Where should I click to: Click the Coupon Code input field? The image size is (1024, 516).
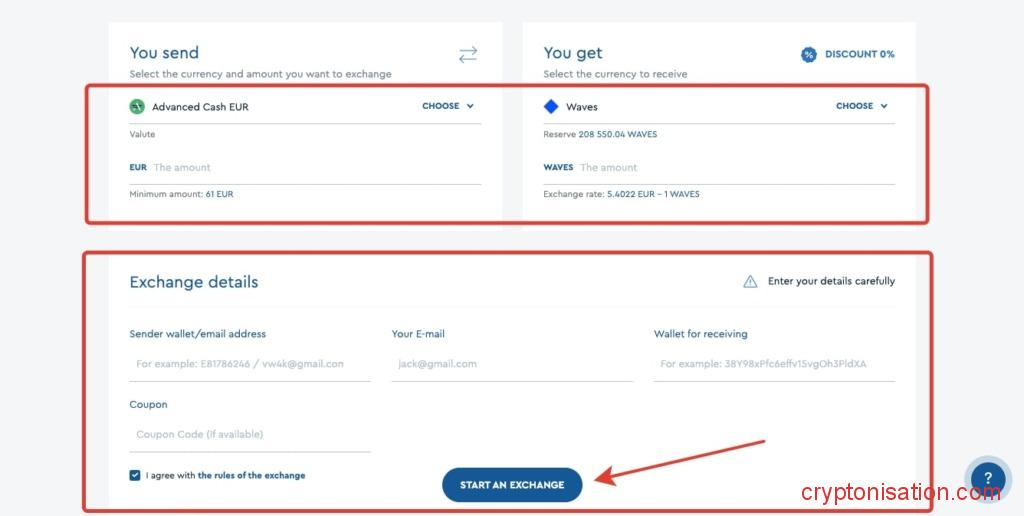[250, 435]
